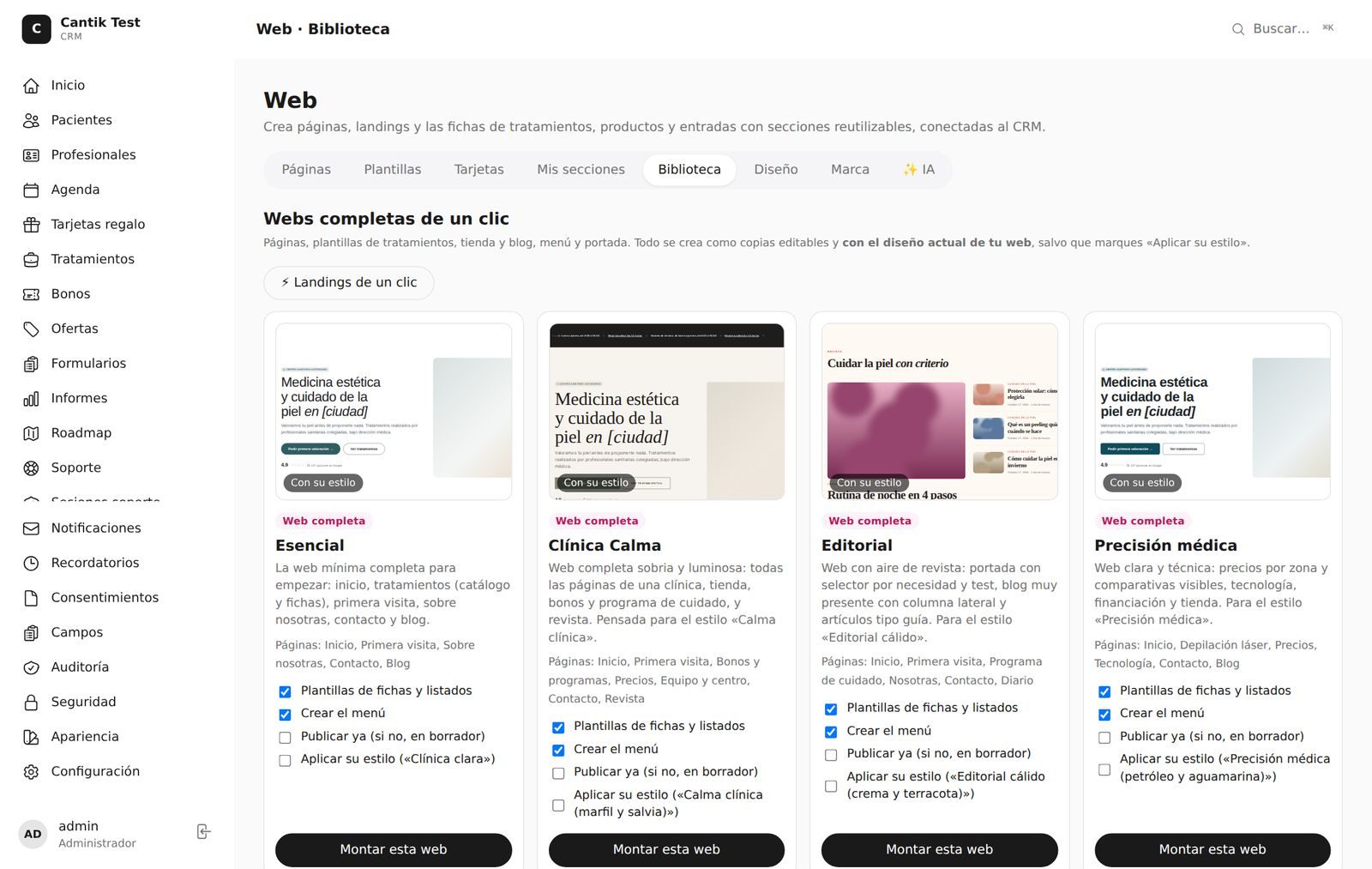Click the AD user avatar
Viewport: 1372px width, 869px height.
33,834
